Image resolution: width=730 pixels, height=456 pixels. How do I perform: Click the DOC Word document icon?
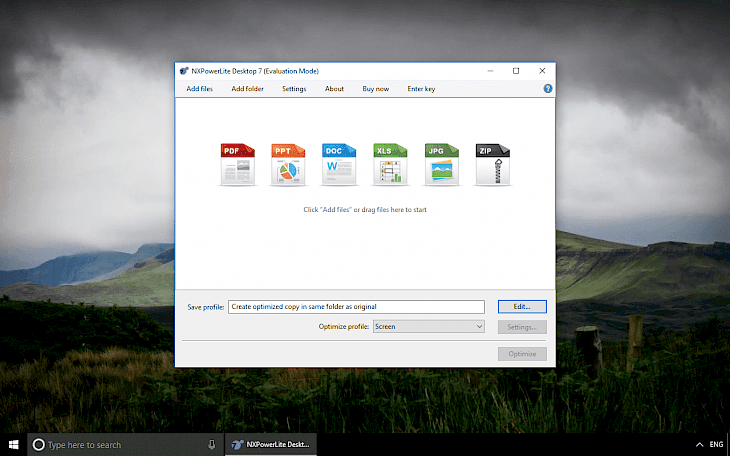339,164
